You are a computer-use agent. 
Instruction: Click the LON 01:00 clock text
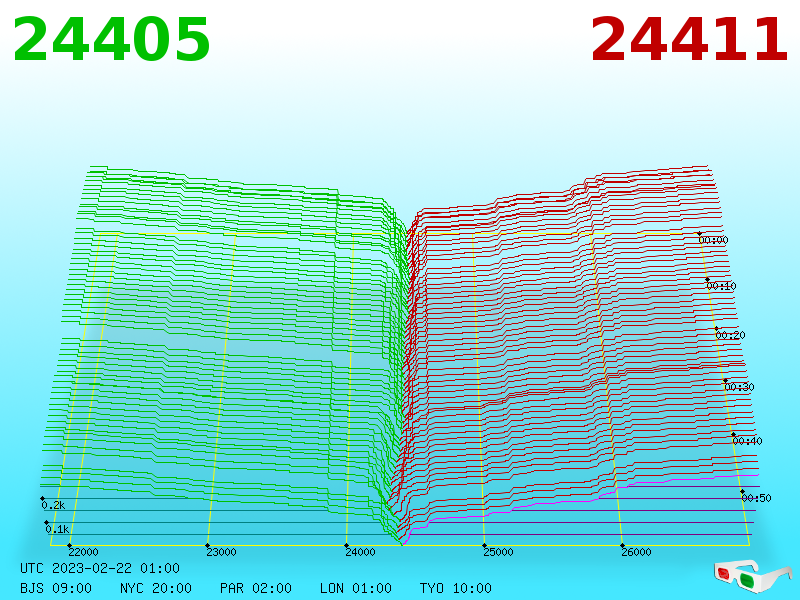(356, 588)
